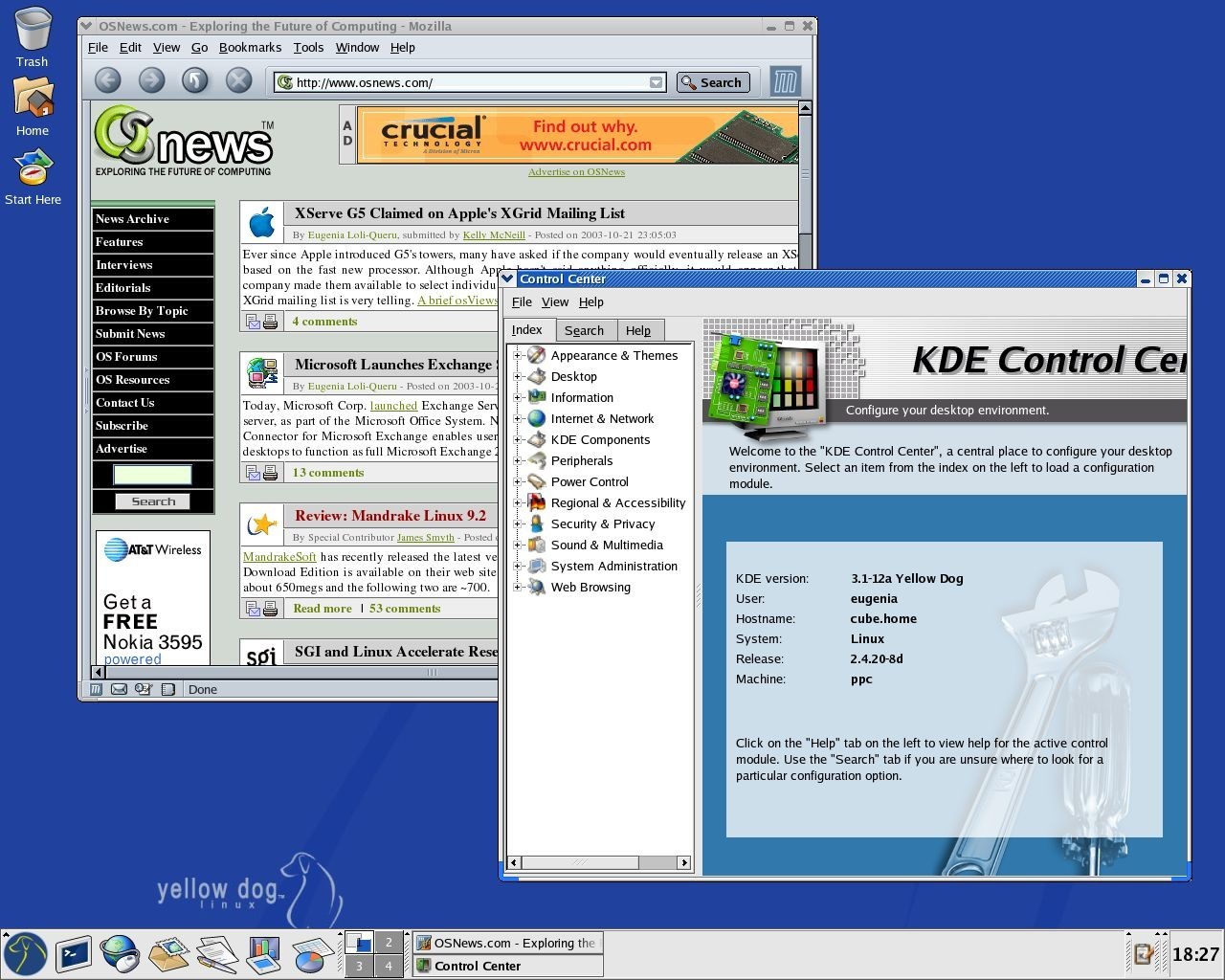Viewport: 1225px width, 980px height.
Task: Click the Mail icon in Mozilla status bar
Action: tap(120, 689)
